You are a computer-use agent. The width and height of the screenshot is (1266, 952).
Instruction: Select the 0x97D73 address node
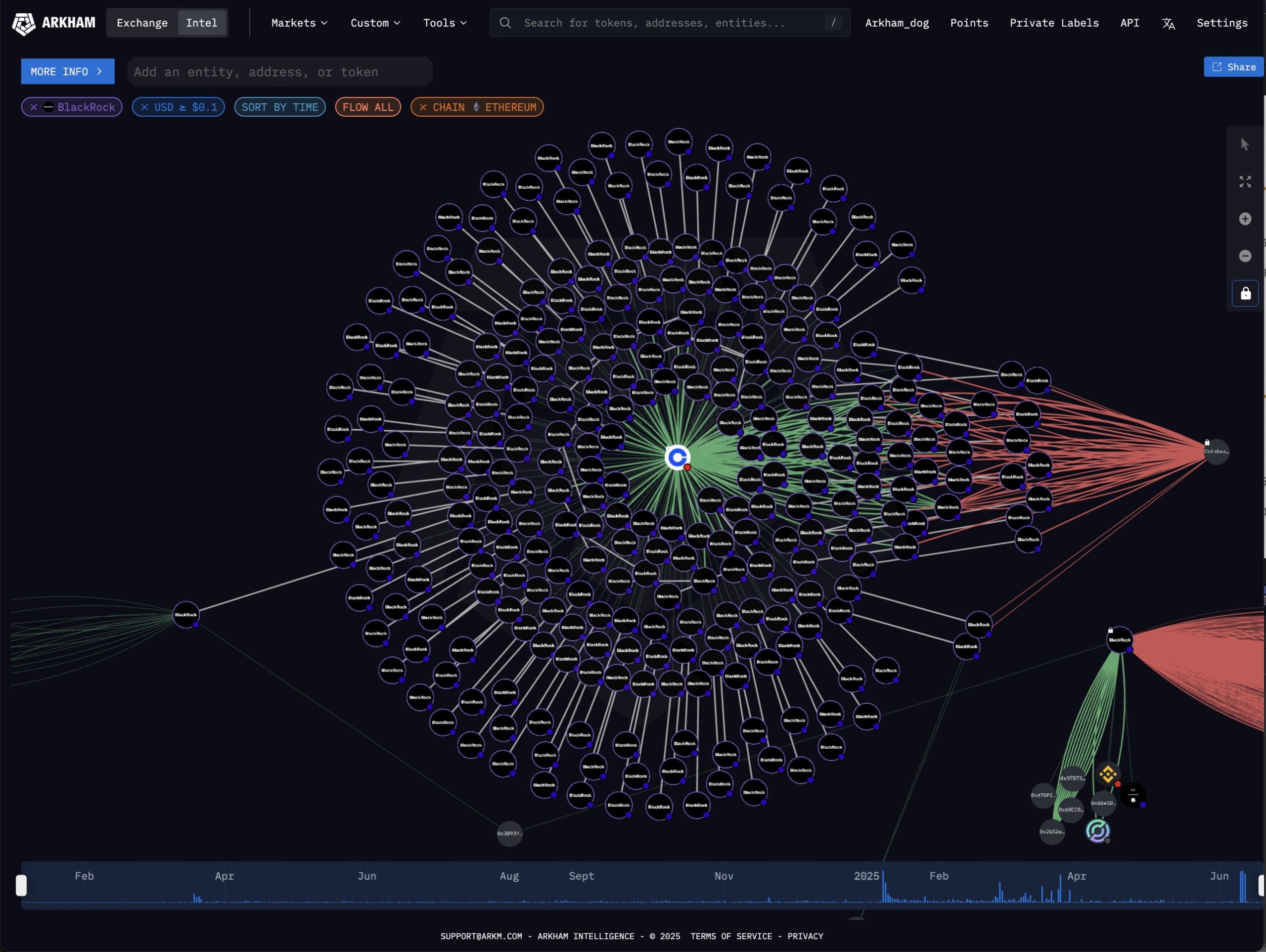1072,778
